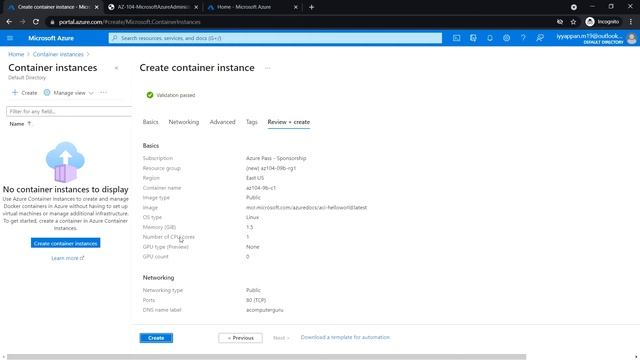
Task: Switch to Home - Microsoft Azure browser tab
Action: pyautogui.click(x=253, y=7)
